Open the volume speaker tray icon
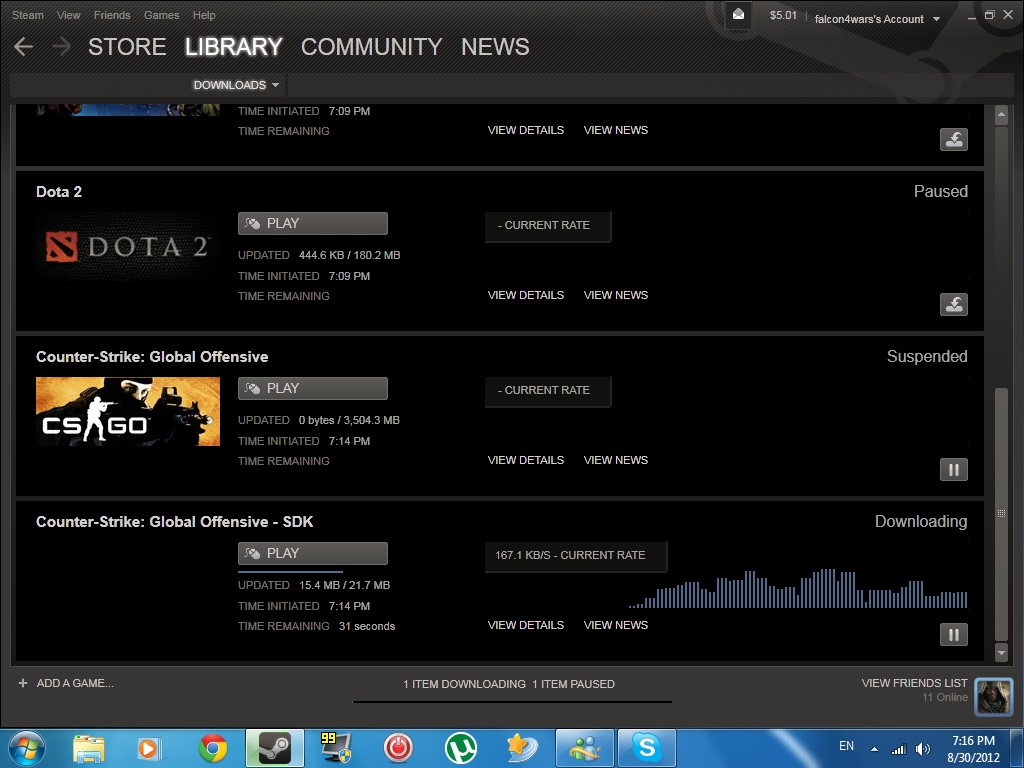 click(x=923, y=749)
